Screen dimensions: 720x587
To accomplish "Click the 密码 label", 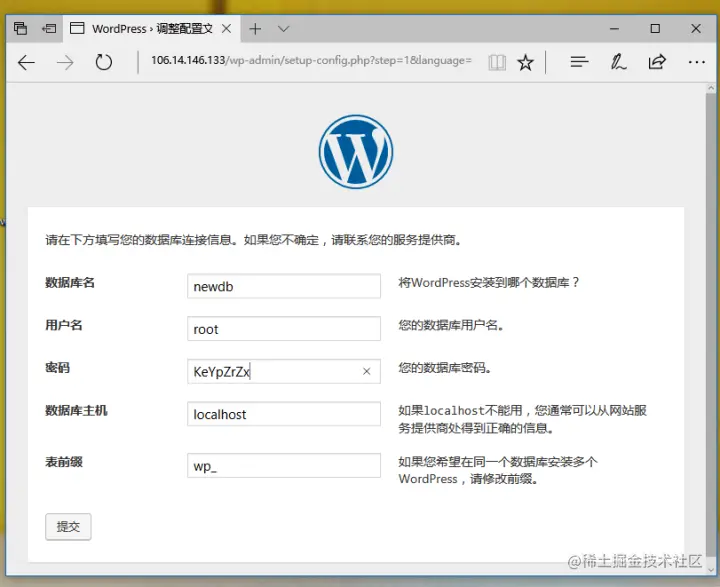I will (57, 367).
